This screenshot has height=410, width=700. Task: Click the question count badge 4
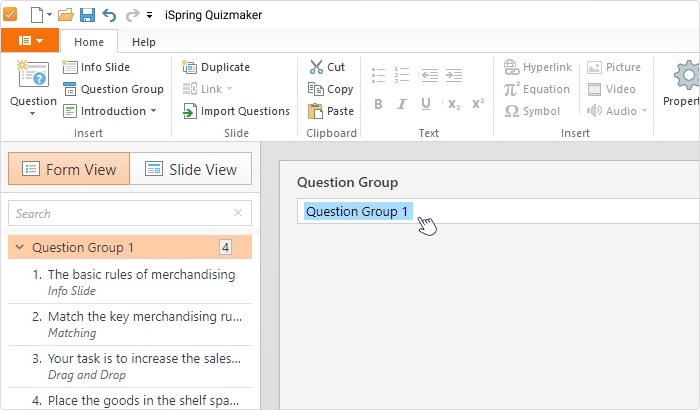coord(225,247)
